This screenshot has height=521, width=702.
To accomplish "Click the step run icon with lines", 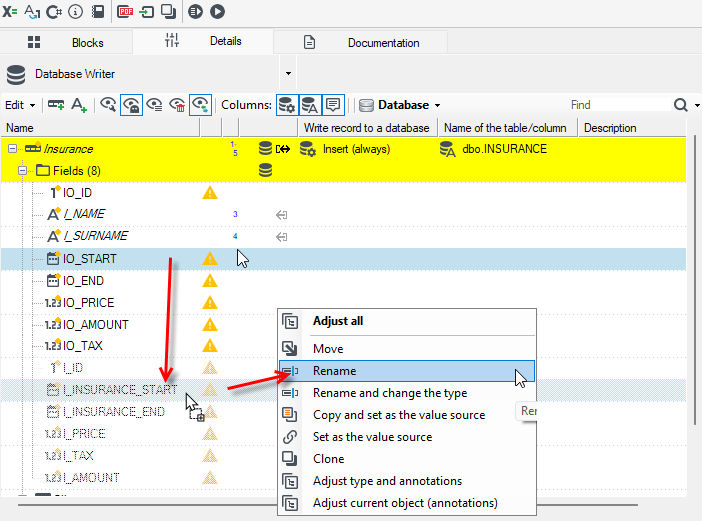I will click(x=195, y=12).
